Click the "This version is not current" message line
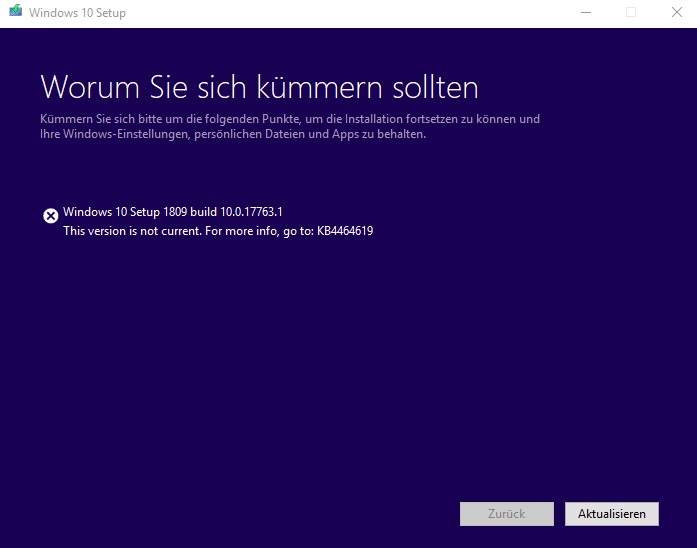The image size is (697, 548). click(218, 231)
